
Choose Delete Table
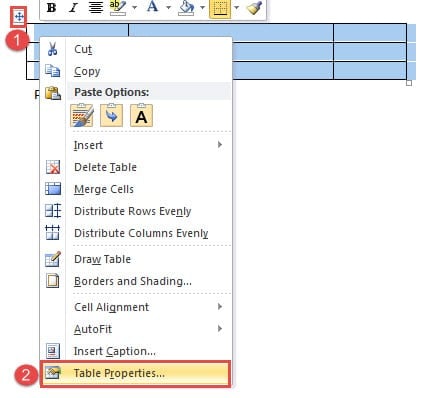click(136, 167)
